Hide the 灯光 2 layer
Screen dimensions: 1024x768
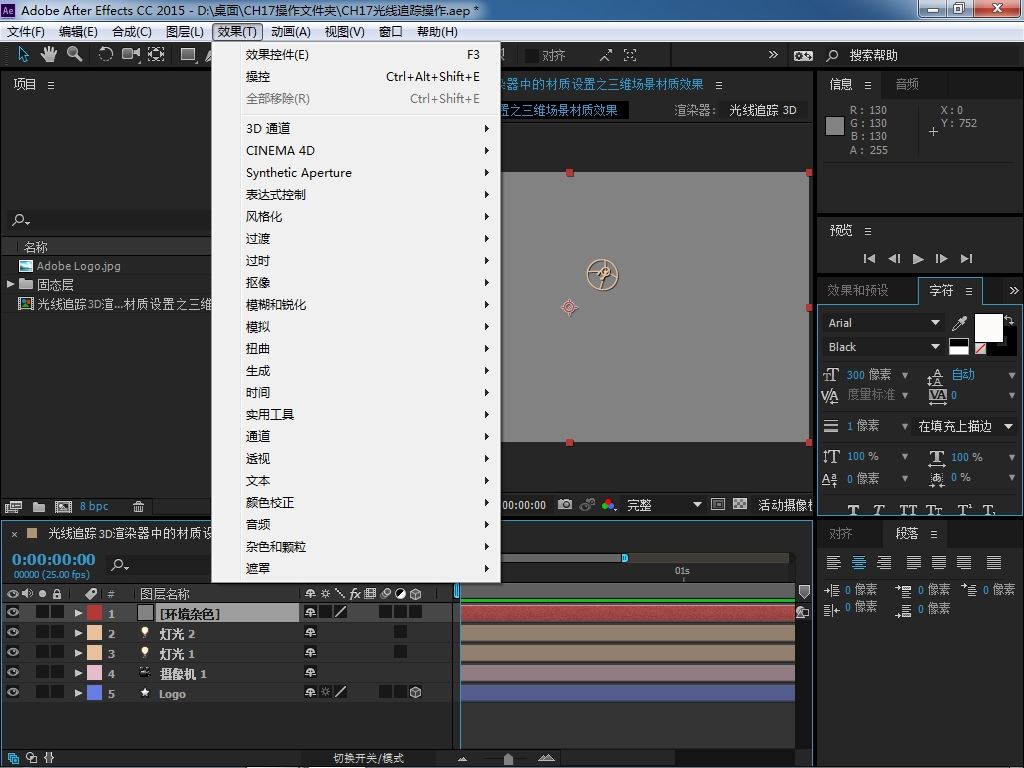tap(13, 633)
